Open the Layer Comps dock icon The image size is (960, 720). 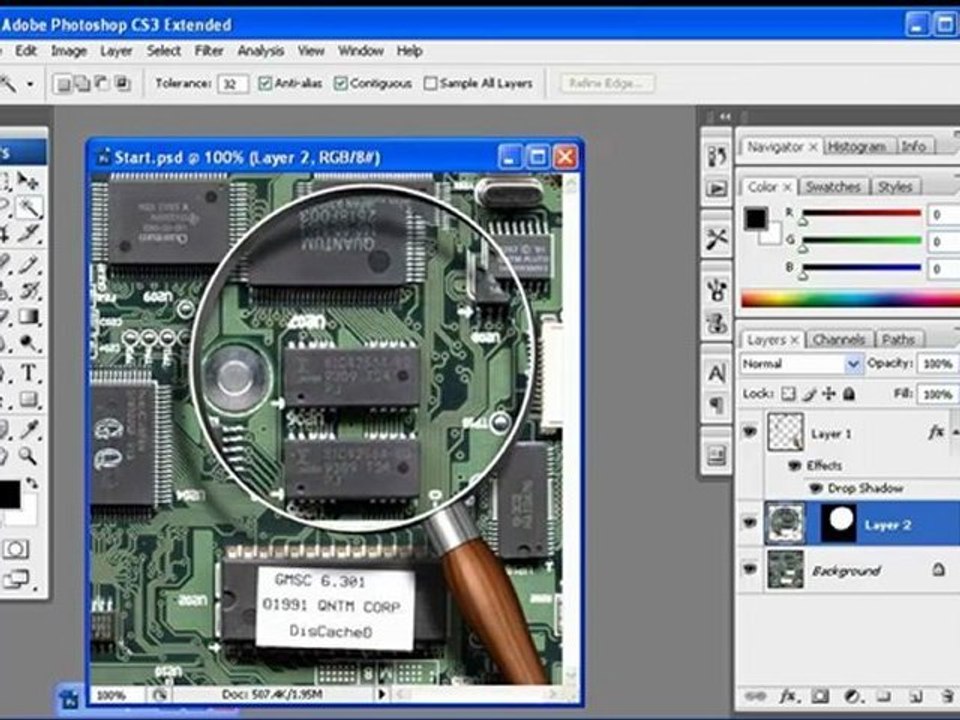pyautogui.click(x=716, y=455)
